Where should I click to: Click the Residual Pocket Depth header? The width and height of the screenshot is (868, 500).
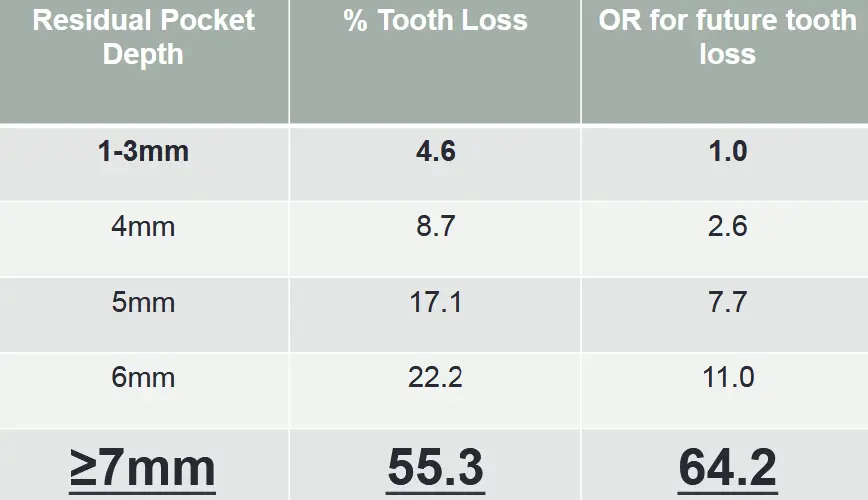click(143, 37)
